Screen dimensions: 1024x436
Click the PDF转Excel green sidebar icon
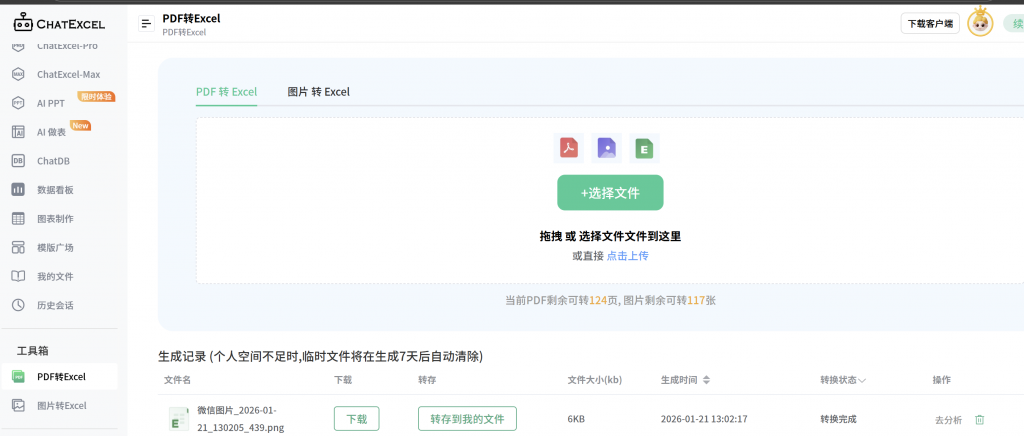(19, 377)
